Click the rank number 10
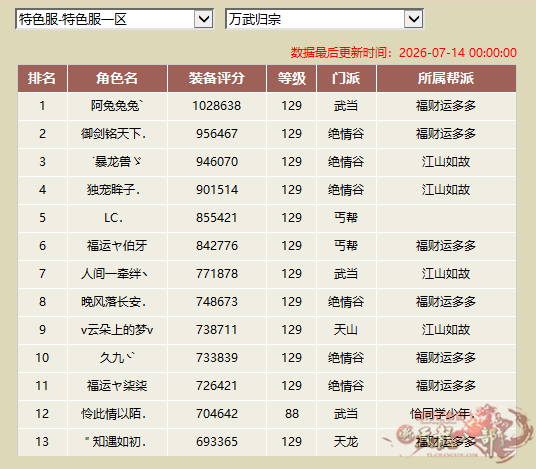Image resolution: width=536 pixels, height=469 pixels. tap(42, 358)
